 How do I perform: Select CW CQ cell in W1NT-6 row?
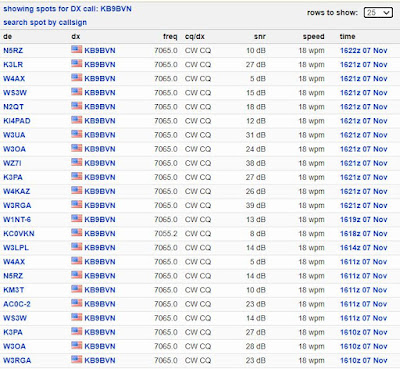[198, 220]
